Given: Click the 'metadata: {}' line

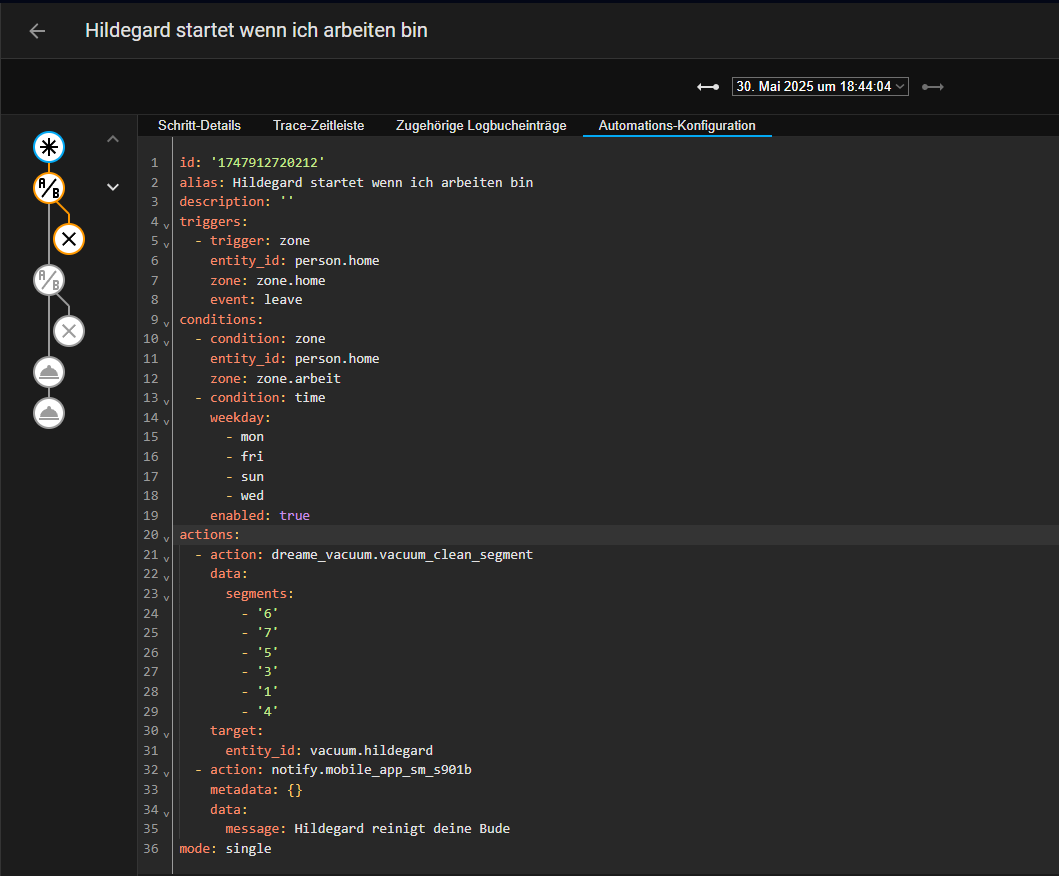Looking at the screenshot, I should (x=256, y=790).
